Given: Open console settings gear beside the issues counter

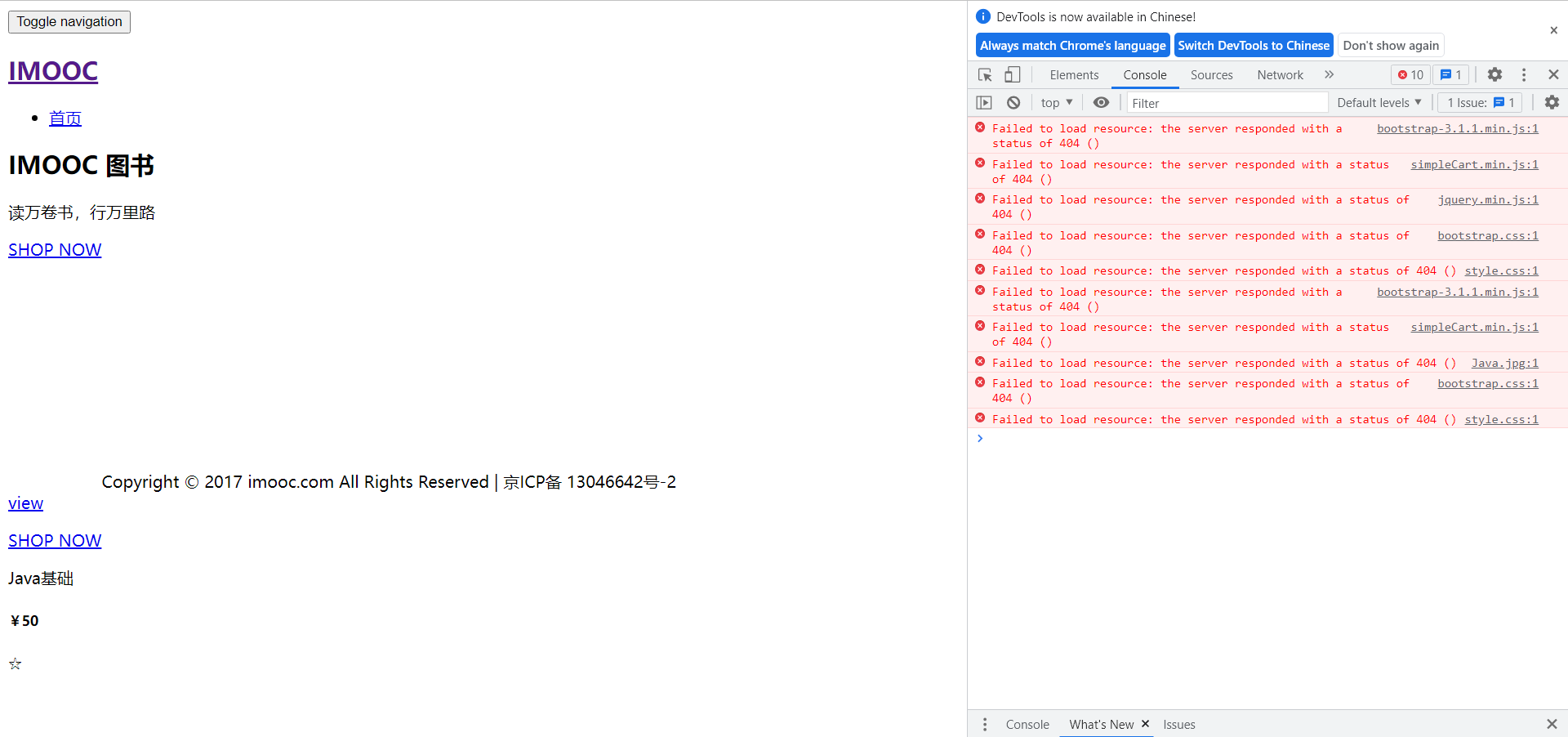Looking at the screenshot, I should pos(1552,103).
